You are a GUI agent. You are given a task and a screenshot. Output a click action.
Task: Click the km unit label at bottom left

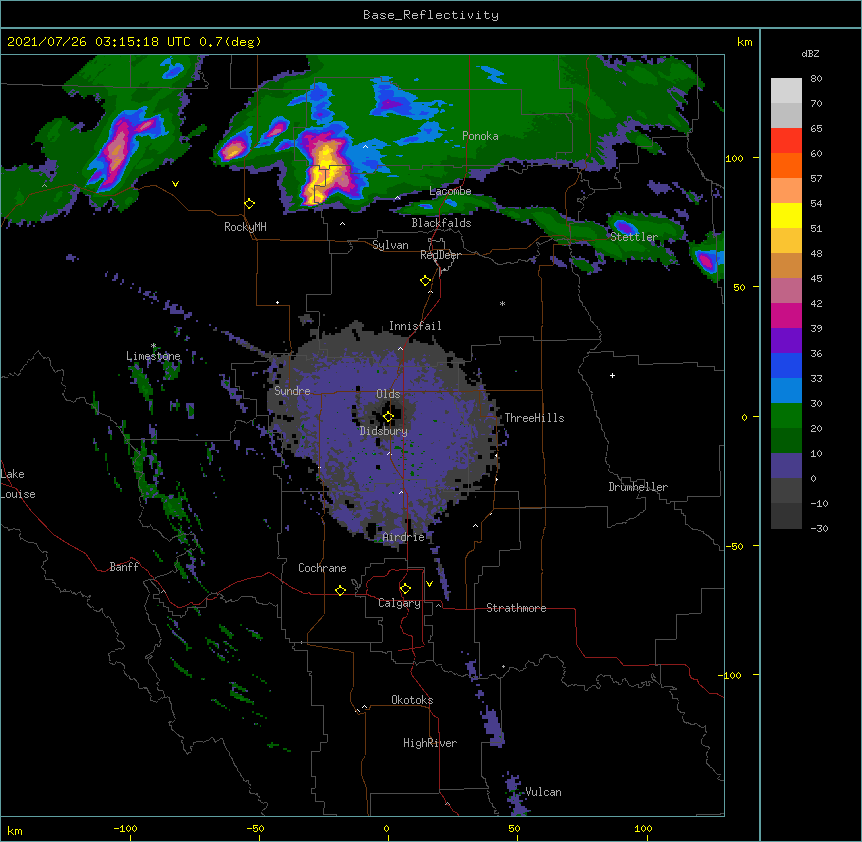point(15,830)
